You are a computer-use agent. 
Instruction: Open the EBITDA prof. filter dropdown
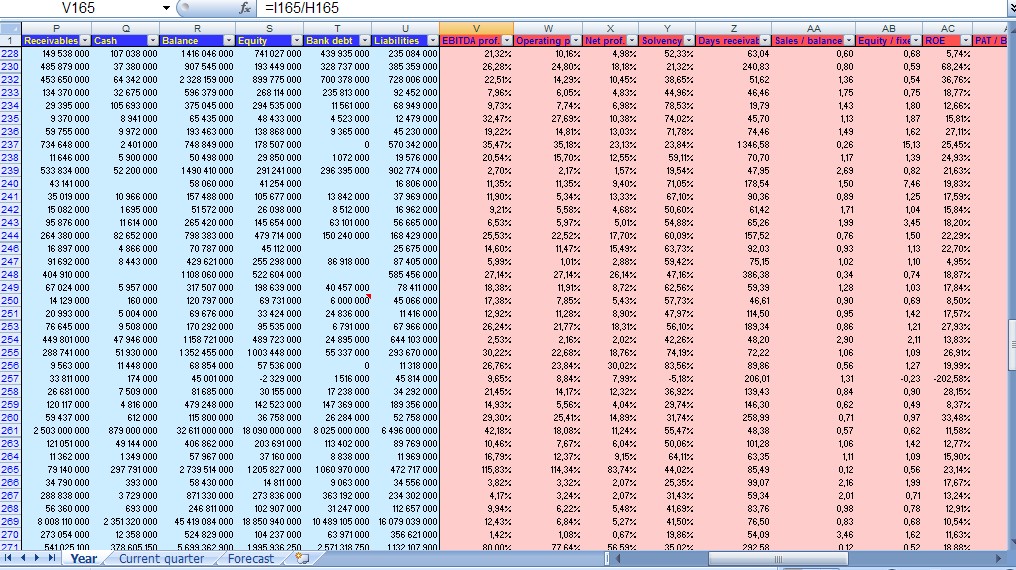507,40
